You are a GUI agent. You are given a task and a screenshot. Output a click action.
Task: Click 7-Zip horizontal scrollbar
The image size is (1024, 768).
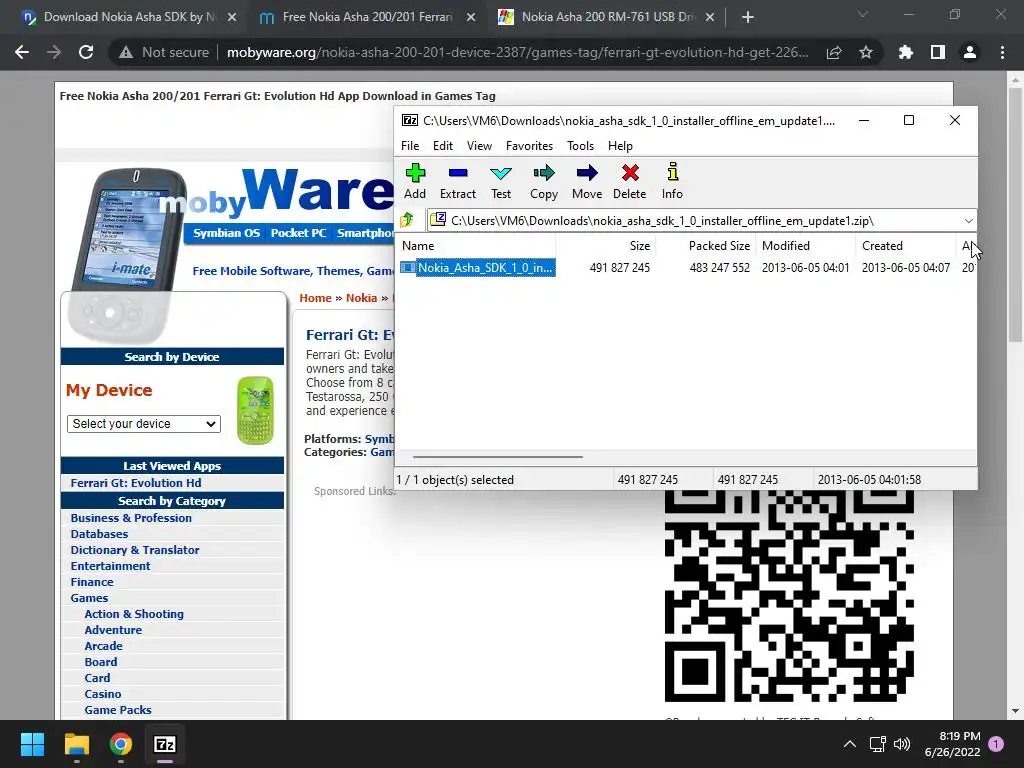coord(498,457)
